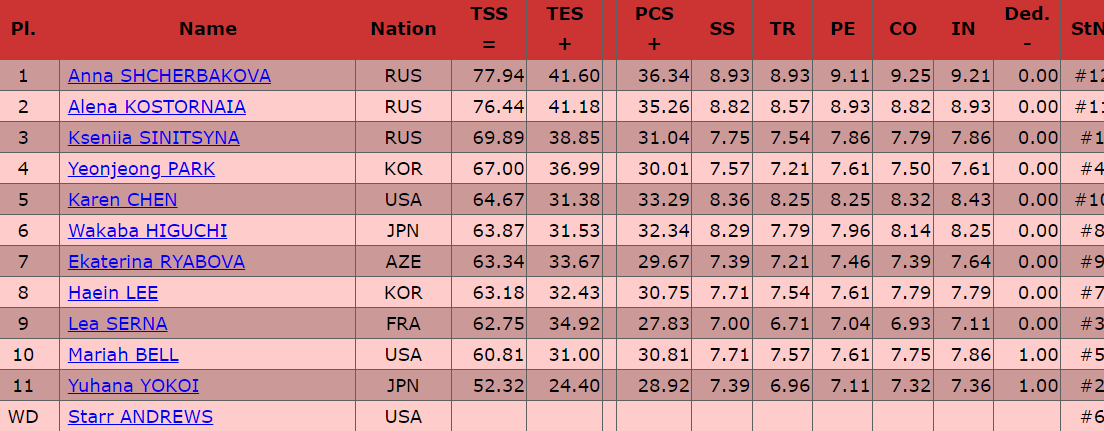Open Mariah BELL profile link
The height and width of the screenshot is (431, 1104).
tap(123, 355)
